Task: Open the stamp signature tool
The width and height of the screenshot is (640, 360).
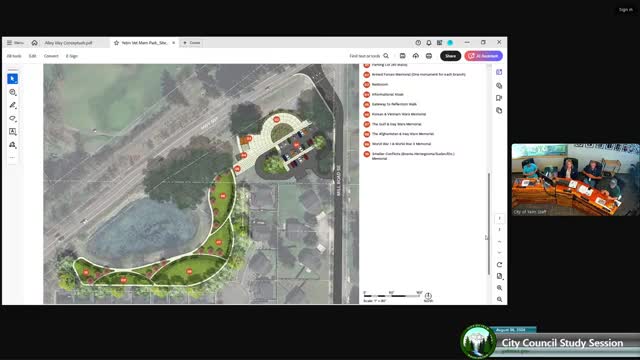Action: click(x=12, y=145)
